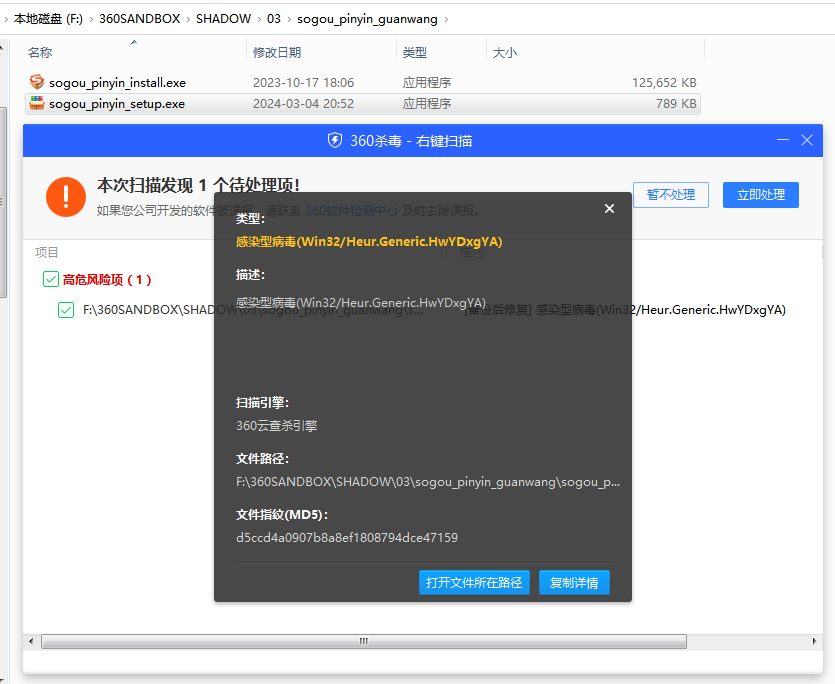Click 打开文件所在路径 button
Image resolution: width=835 pixels, height=684 pixels.
474,582
